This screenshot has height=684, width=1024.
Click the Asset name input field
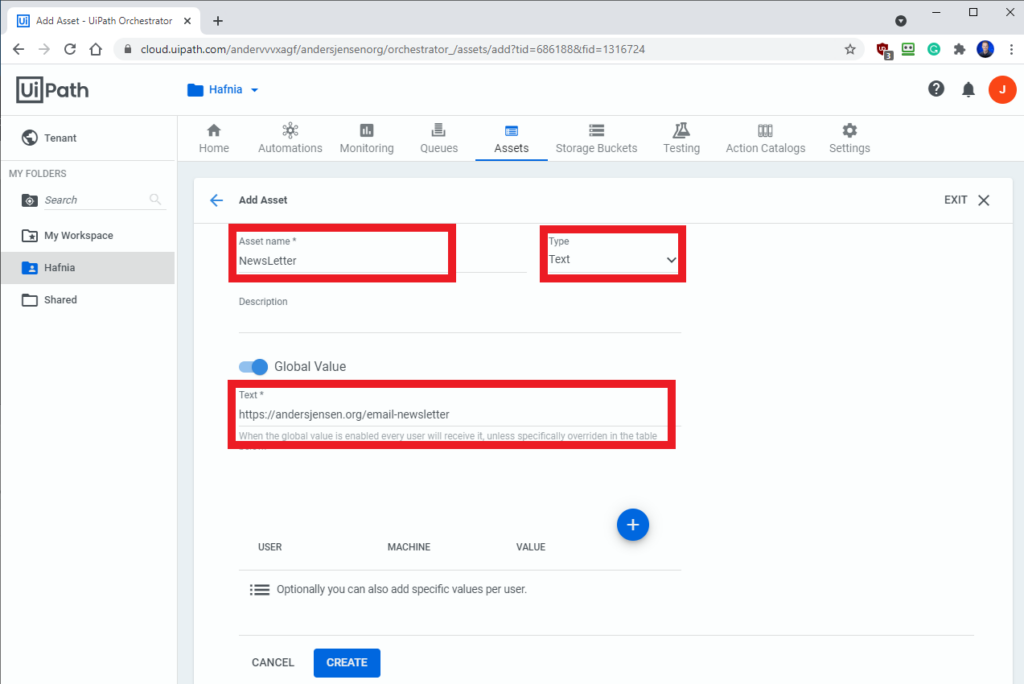pos(382,261)
